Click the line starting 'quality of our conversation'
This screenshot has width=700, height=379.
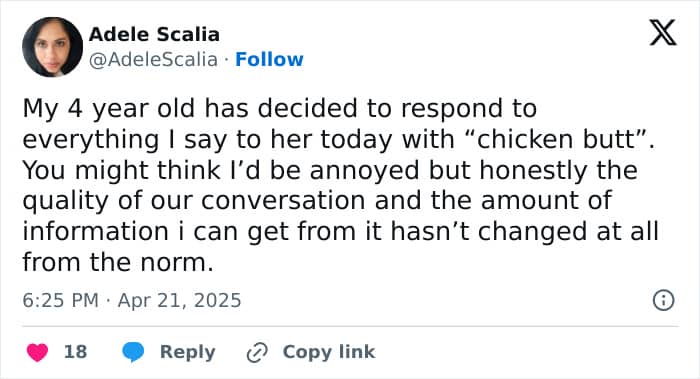pos(317,201)
